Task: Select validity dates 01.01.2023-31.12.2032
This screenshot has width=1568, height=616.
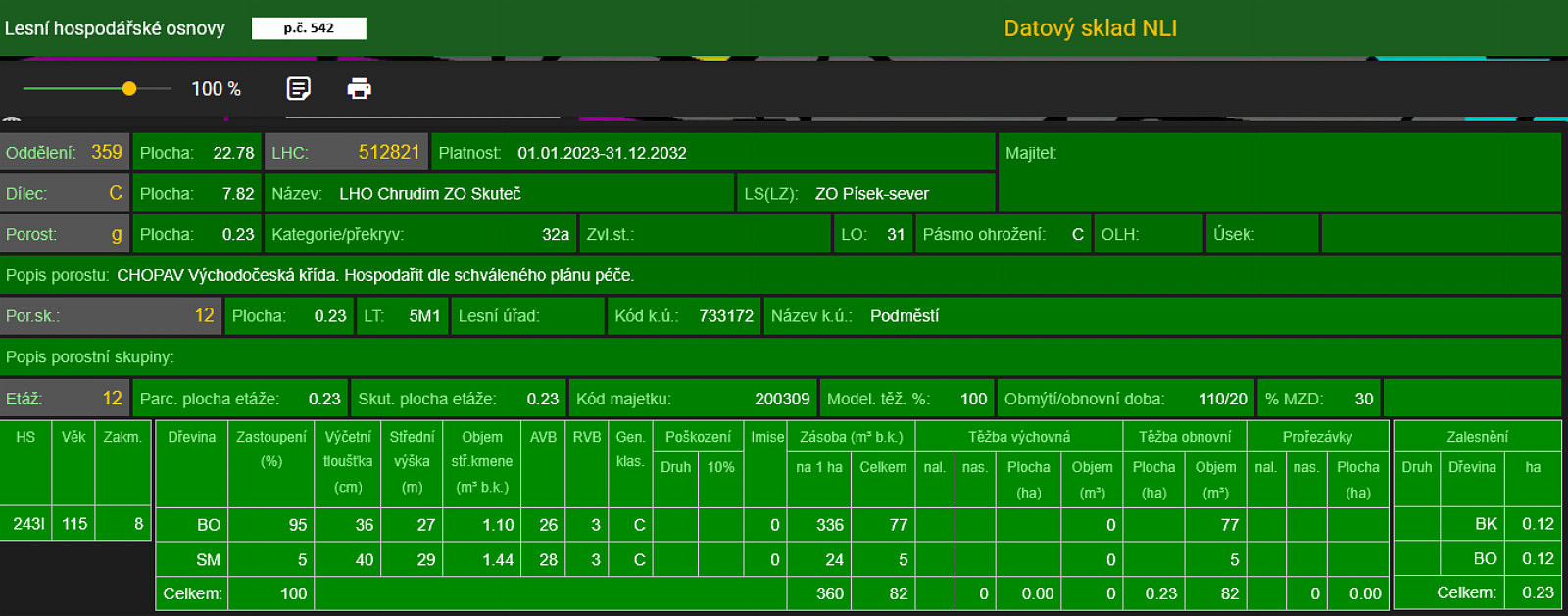Action: click(602, 153)
